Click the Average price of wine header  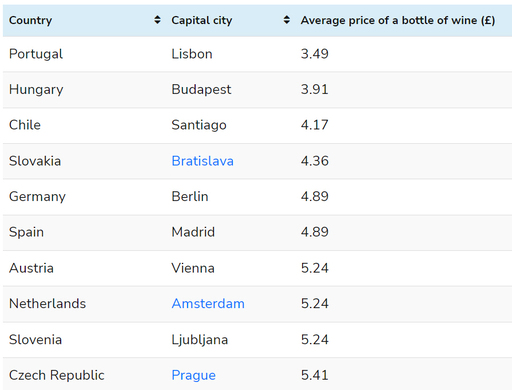pos(398,20)
